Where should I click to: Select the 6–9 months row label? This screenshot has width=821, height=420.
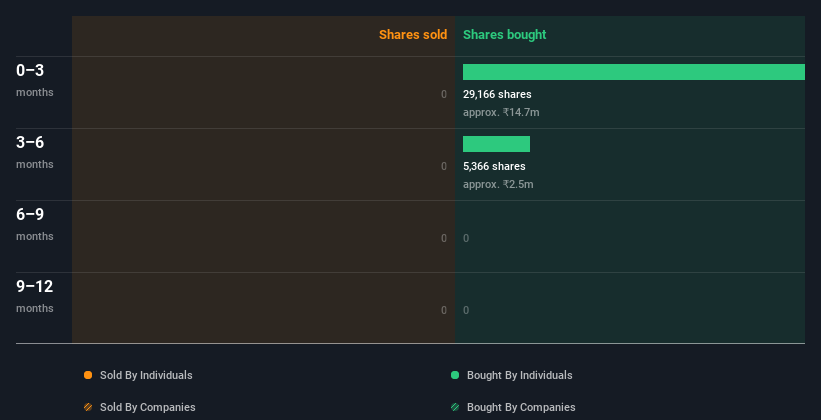(x=35, y=224)
